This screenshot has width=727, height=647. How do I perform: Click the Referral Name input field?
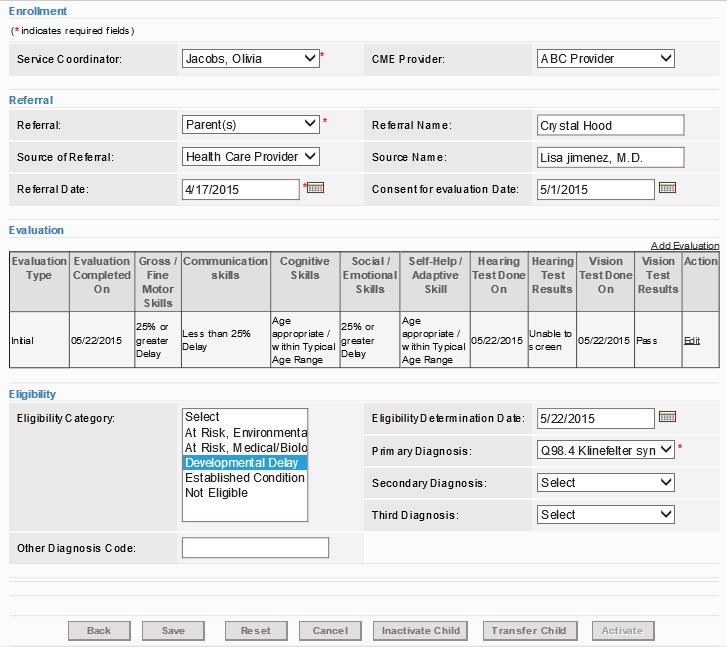click(x=610, y=125)
